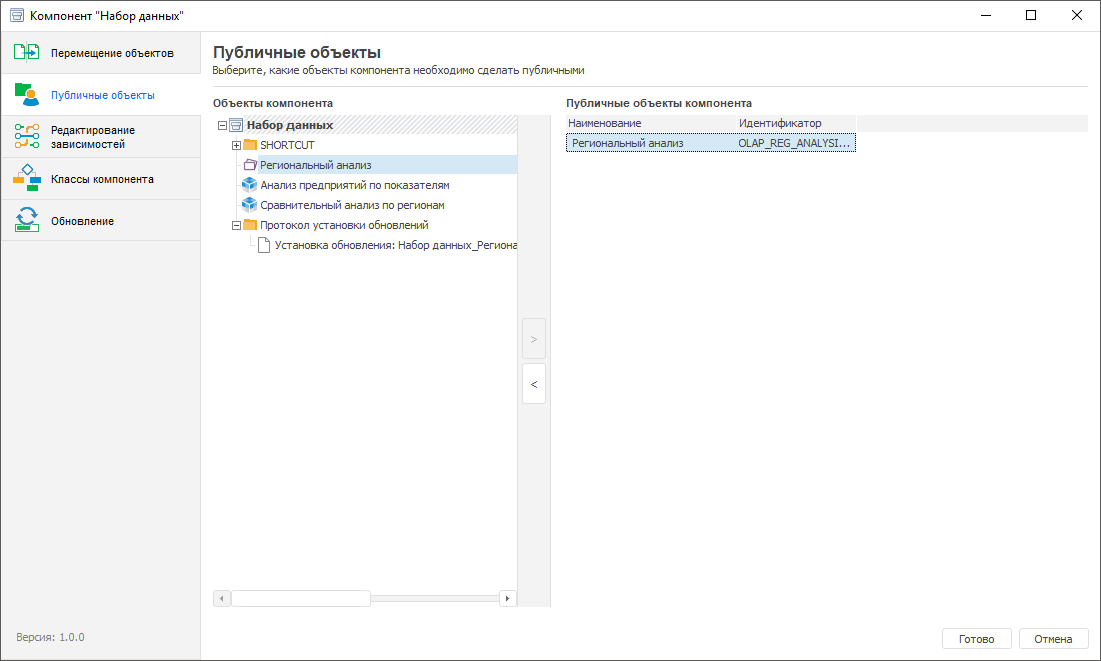The height and width of the screenshot is (661, 1101).
Task: Remove object with the < arrow button
Action: tap(534, 384)
